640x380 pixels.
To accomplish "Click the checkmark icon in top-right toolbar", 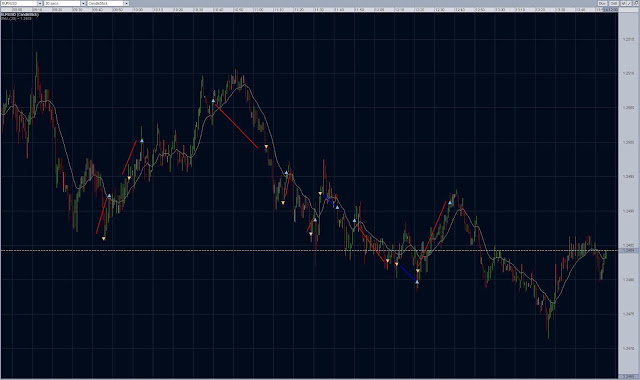I will 629,3.
